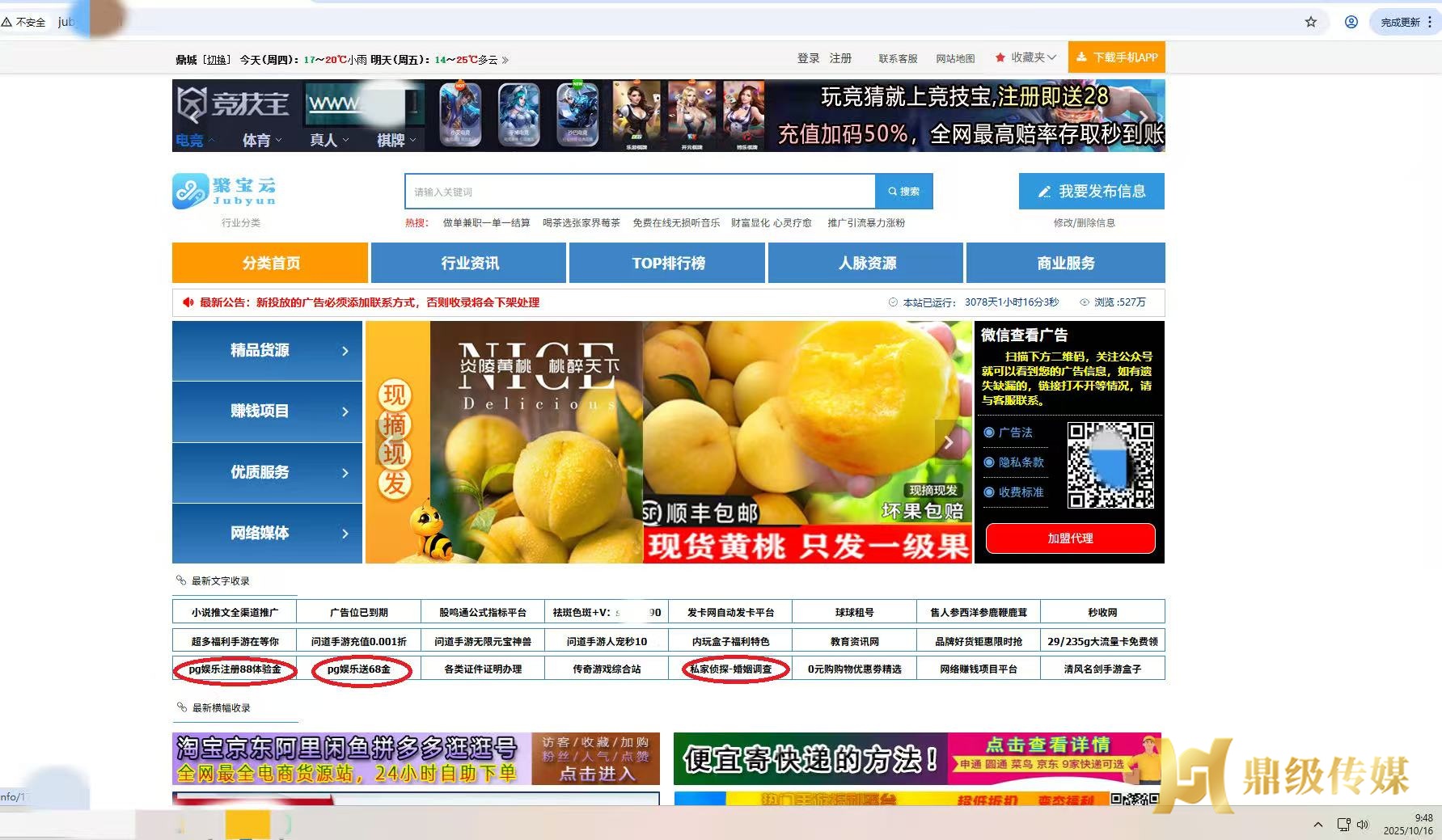The height and width of the screenshot is (840, 1442).
Task: Click the volume icon in system tray
Action: (x=1362, y=825)
